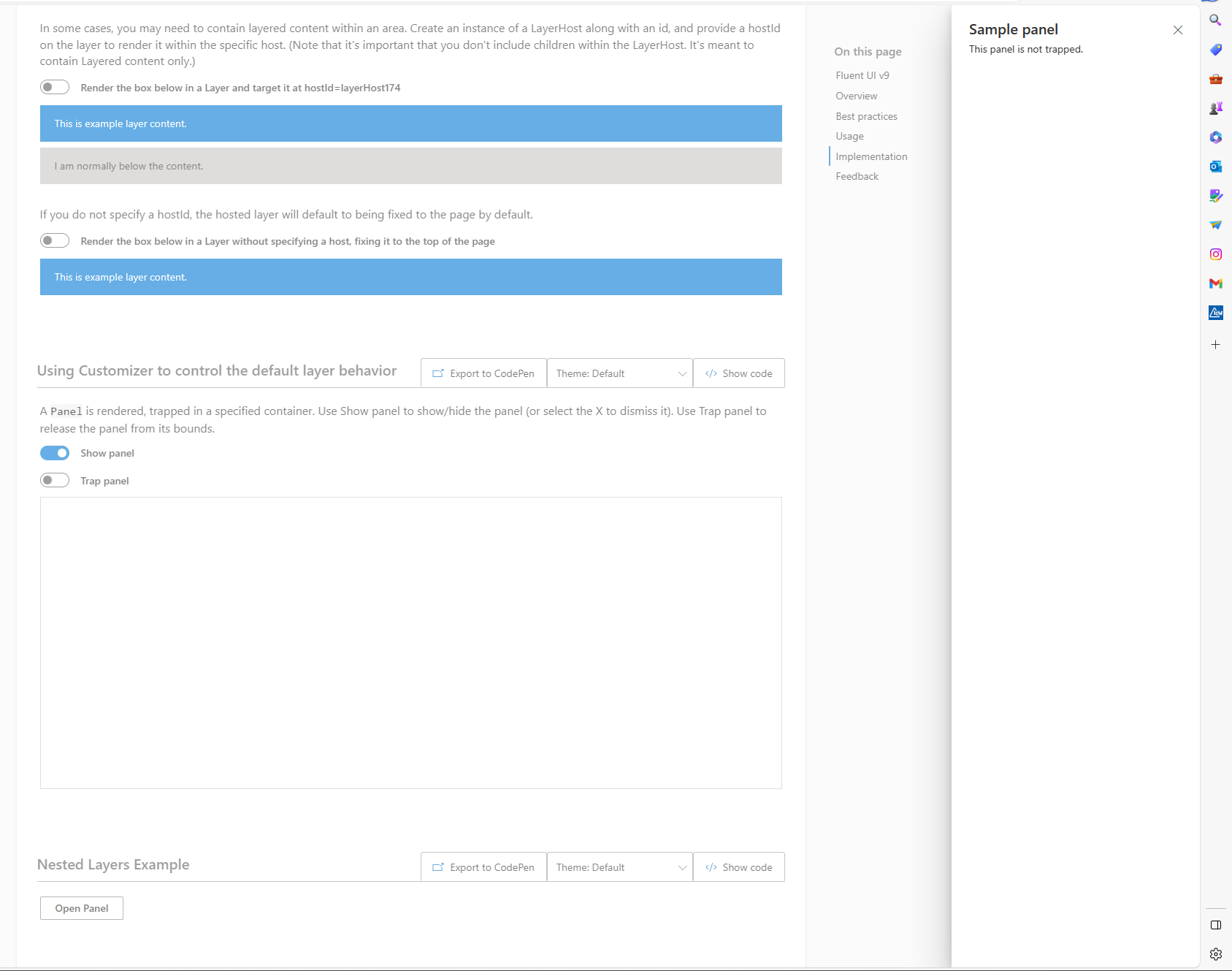Screen dimensions: 1232x971
Task: Disable the Show panel toggle
Action: point(54,453)
